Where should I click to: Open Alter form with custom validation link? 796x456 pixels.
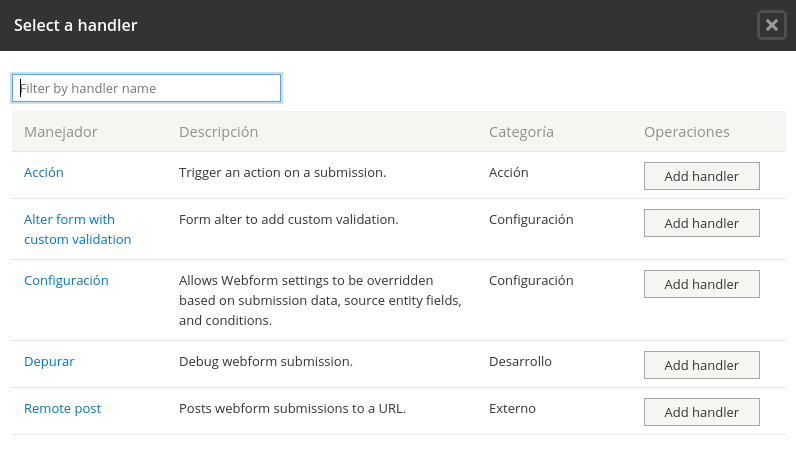pyautogui.click(x=78, y=230)
